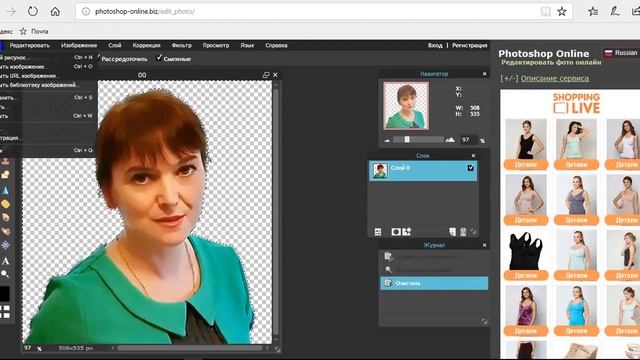Click the Регистрация link
Screen dimensions: 640x360
click(469, 45)
